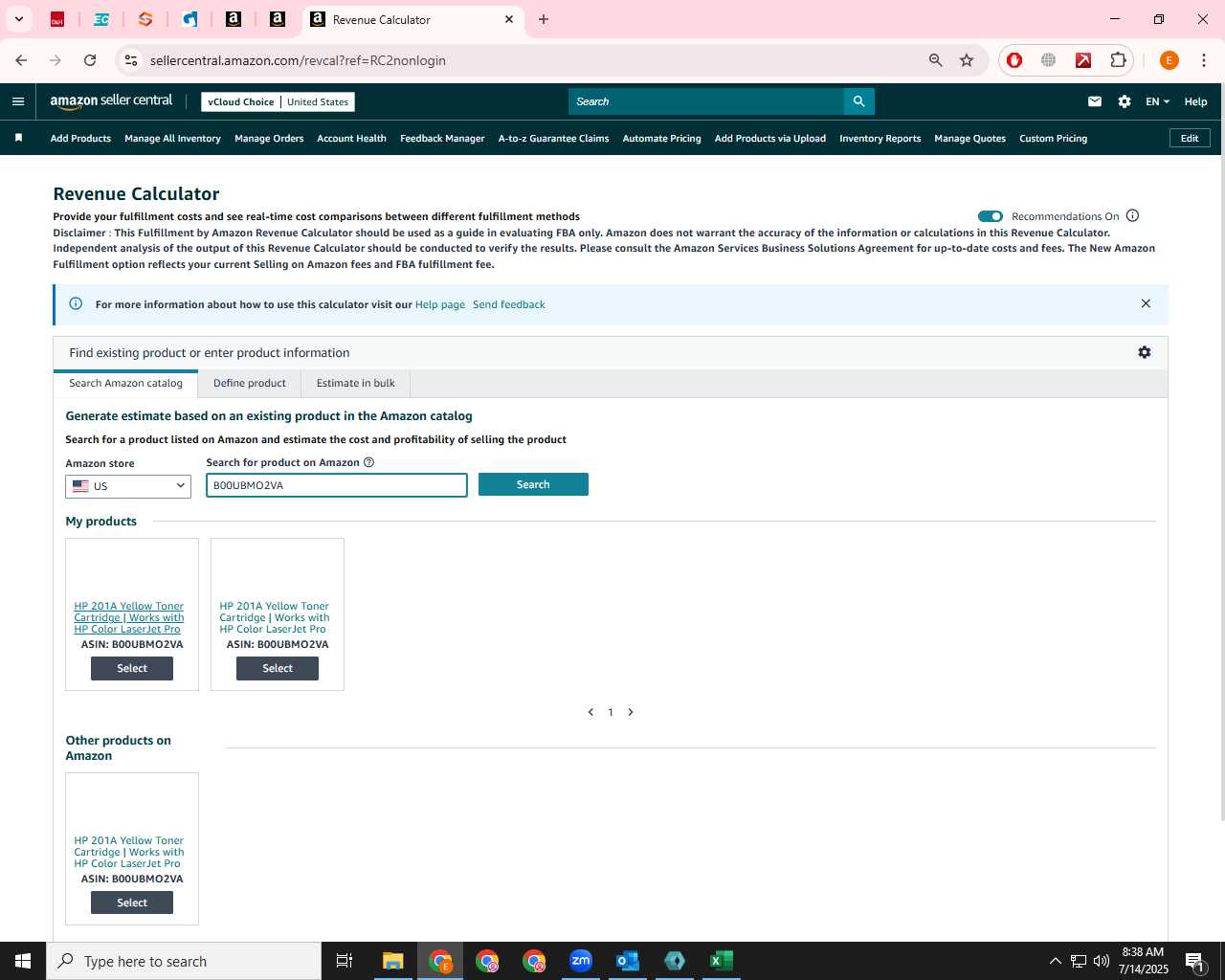Open Inventory Reports
Screen dimensions: 1225x980
880,138
